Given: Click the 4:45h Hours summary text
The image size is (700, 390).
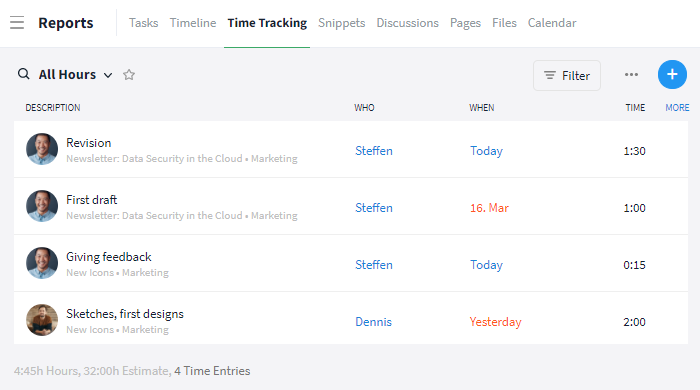Looking at the screenshot, I should coord(46,371).
